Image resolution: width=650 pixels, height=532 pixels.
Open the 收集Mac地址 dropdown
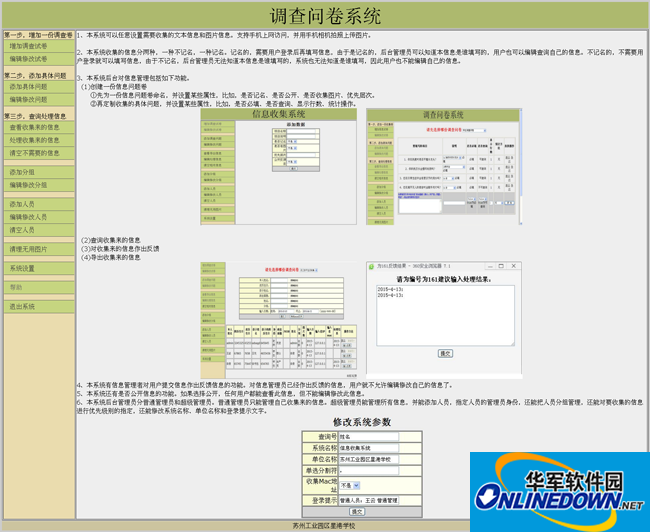(x=350, y=485)
